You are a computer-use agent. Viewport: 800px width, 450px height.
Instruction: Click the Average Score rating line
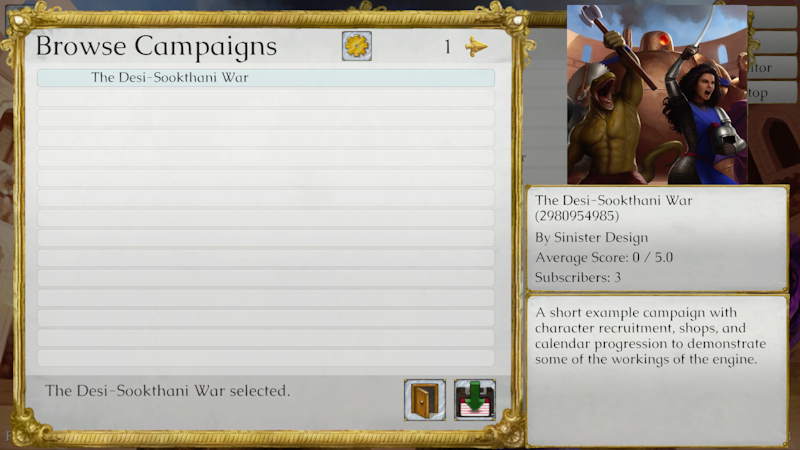604,257
